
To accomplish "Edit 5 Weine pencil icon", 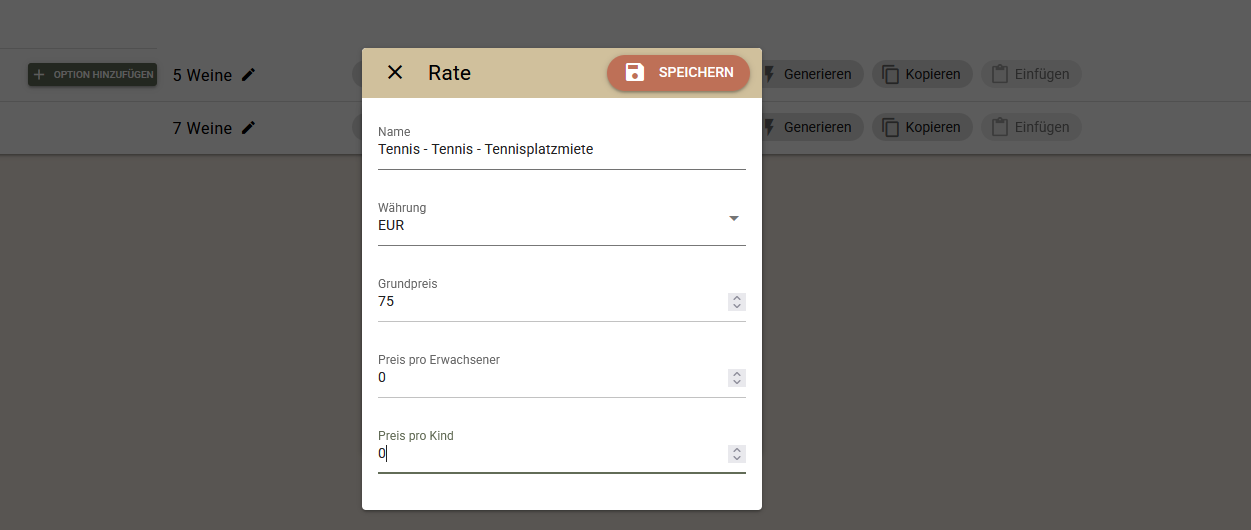I will [249, 74].
